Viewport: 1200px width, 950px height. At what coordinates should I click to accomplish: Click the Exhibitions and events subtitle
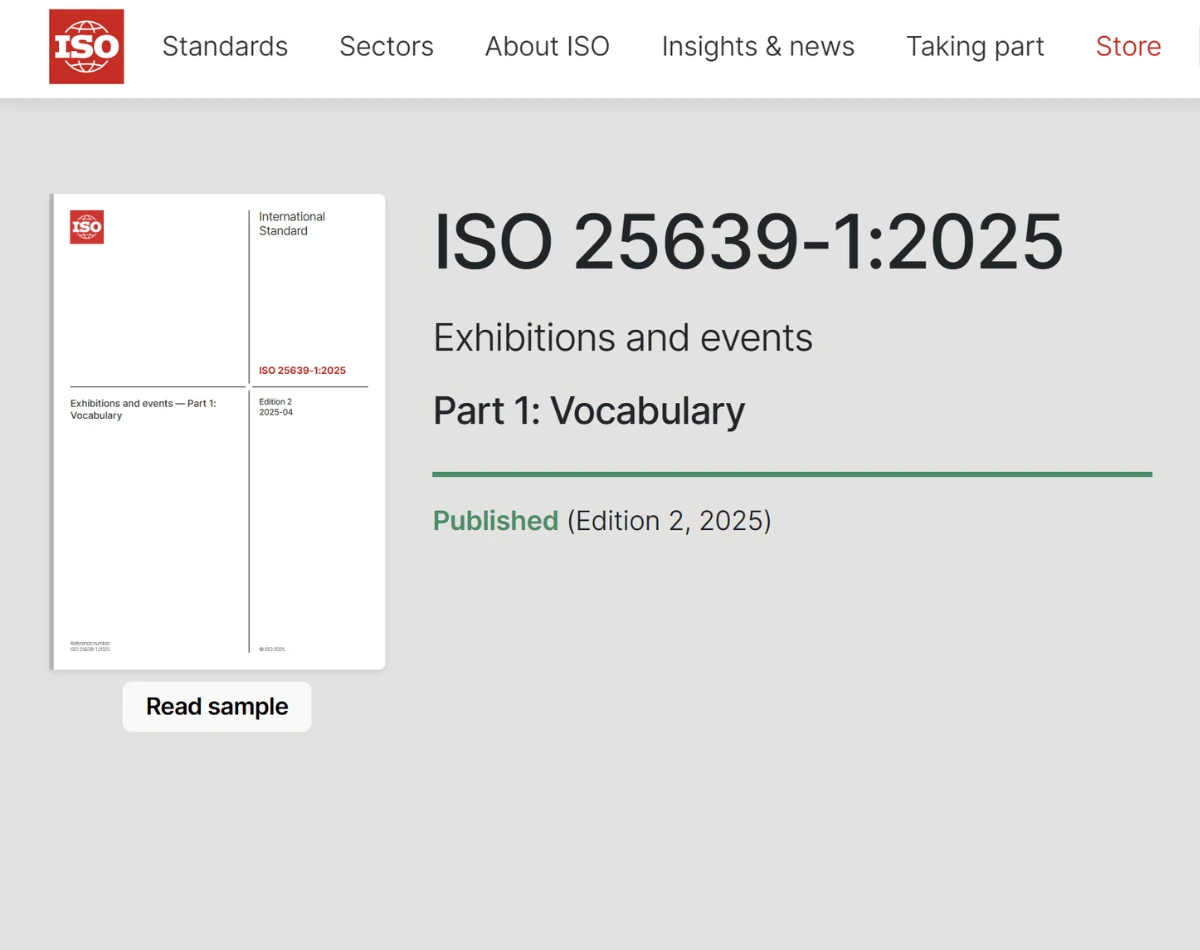tap(623, 338)
